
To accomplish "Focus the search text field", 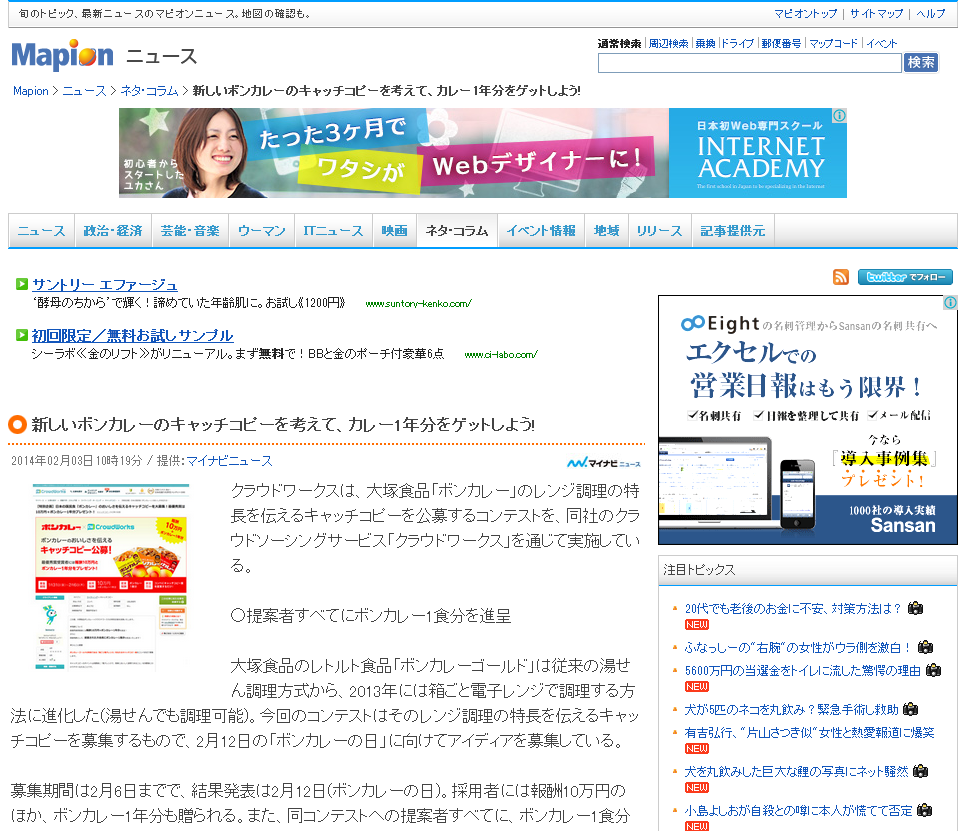I will click(x=749, y=63).
